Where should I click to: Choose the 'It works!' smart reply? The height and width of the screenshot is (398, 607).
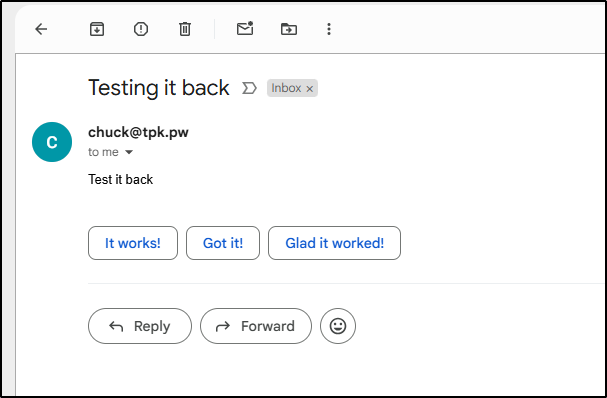133,243
